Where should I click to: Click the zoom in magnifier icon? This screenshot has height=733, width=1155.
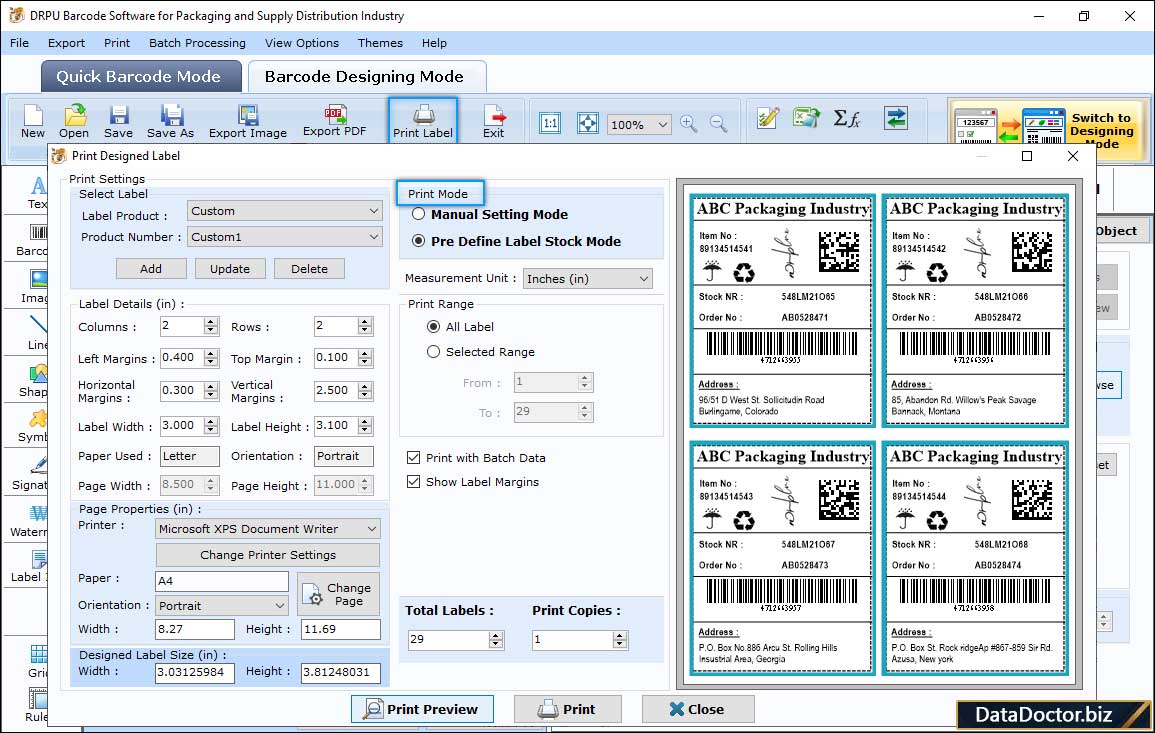click(x=689, y=123)
